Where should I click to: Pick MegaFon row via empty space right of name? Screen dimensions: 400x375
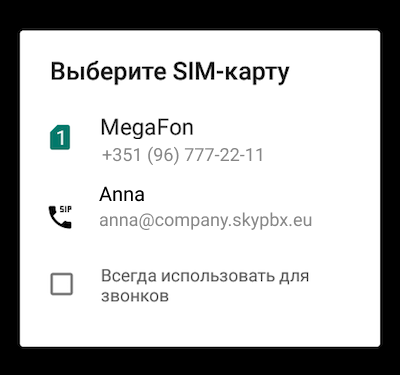coord(287,128)
